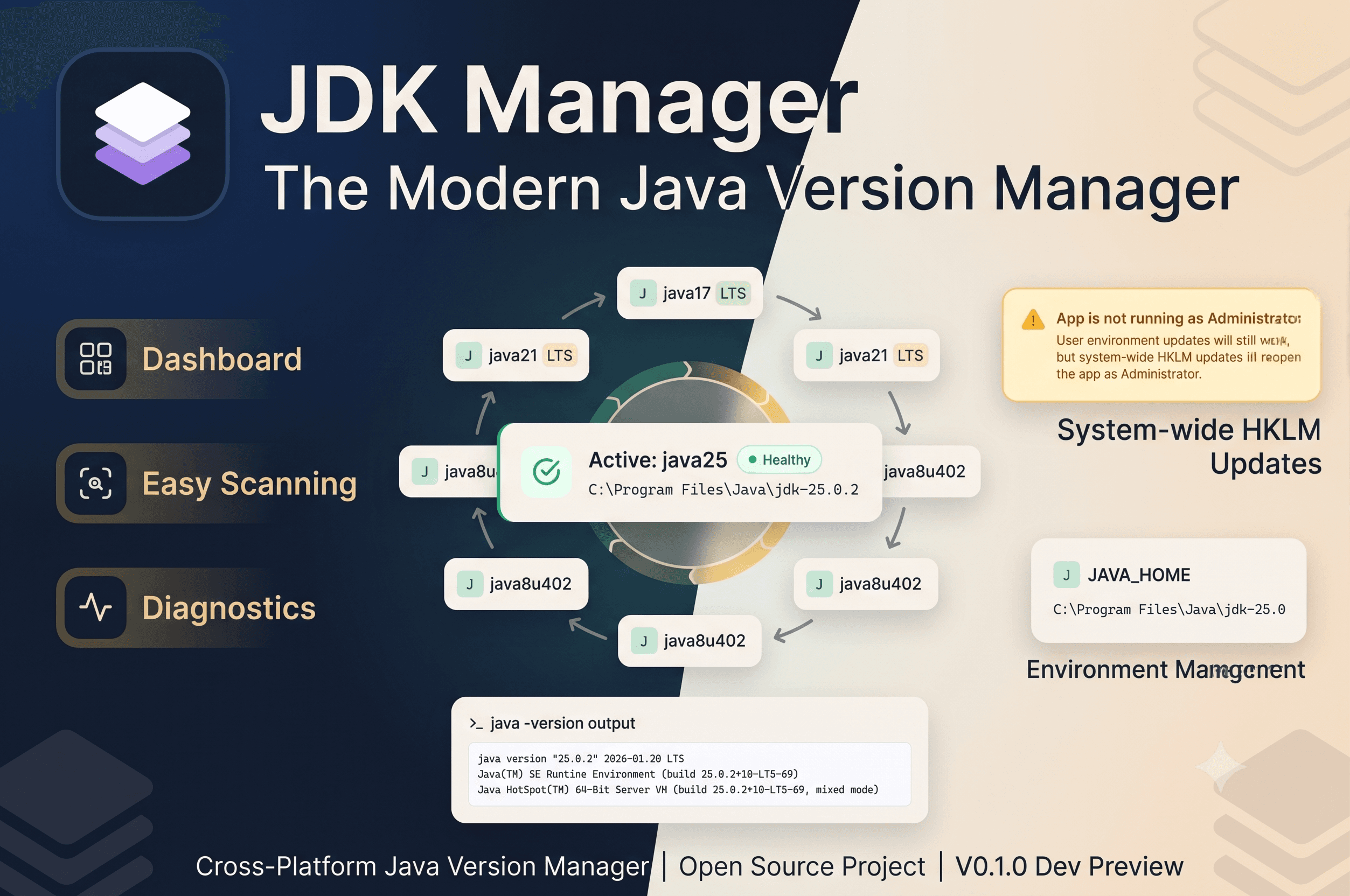This screenshot has height=896, width=1350.
Task: Click the J icon on the java17 chip
Action: point(643,293)
